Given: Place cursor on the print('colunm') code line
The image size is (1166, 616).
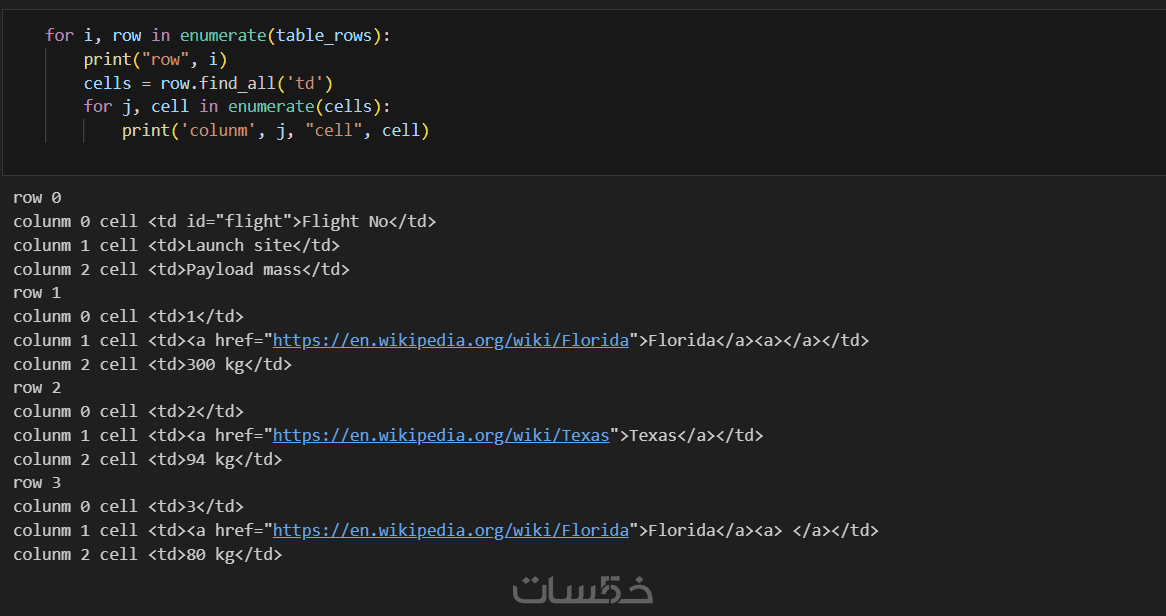Looking at the screenshot, I should point(275,130).
